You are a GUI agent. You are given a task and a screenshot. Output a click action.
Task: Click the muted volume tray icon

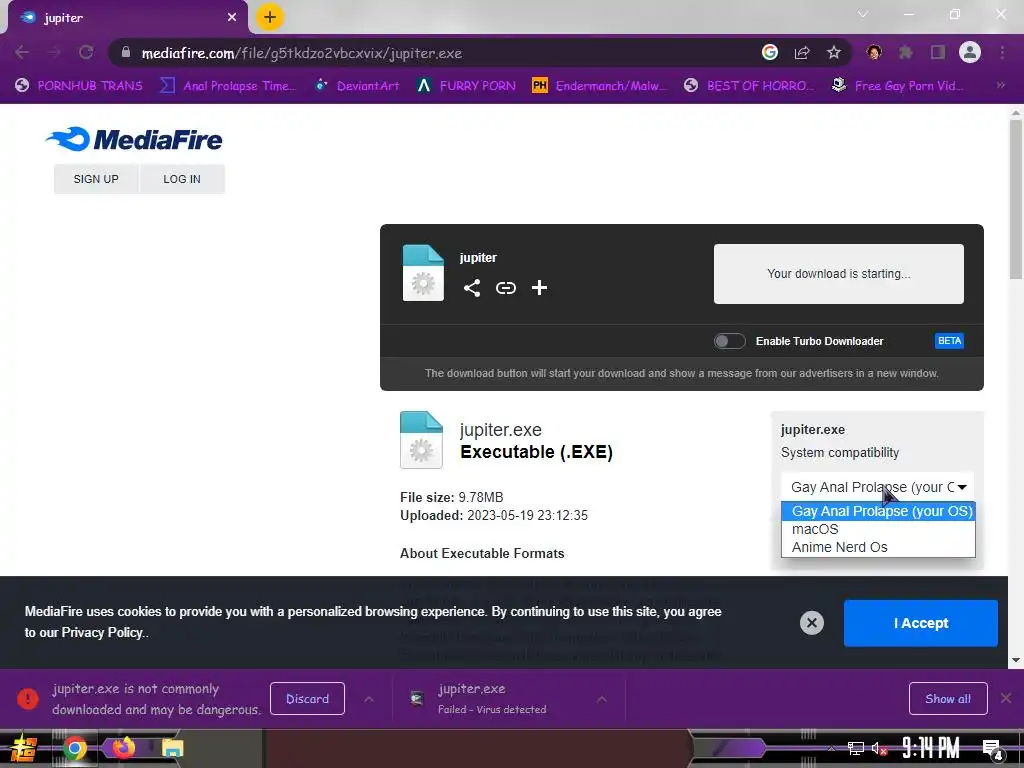tap(880, 748)
